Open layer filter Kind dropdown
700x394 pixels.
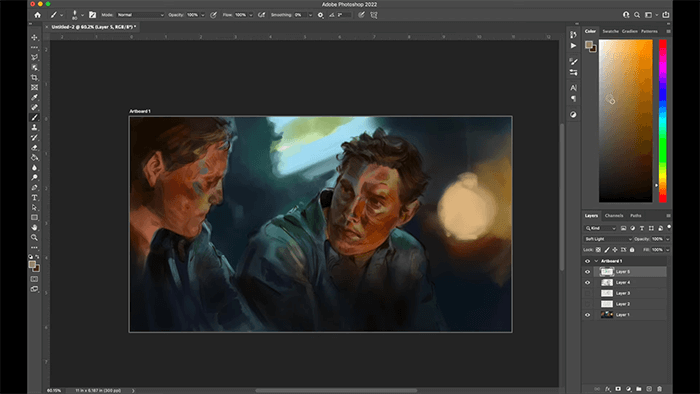coord(600,228)
